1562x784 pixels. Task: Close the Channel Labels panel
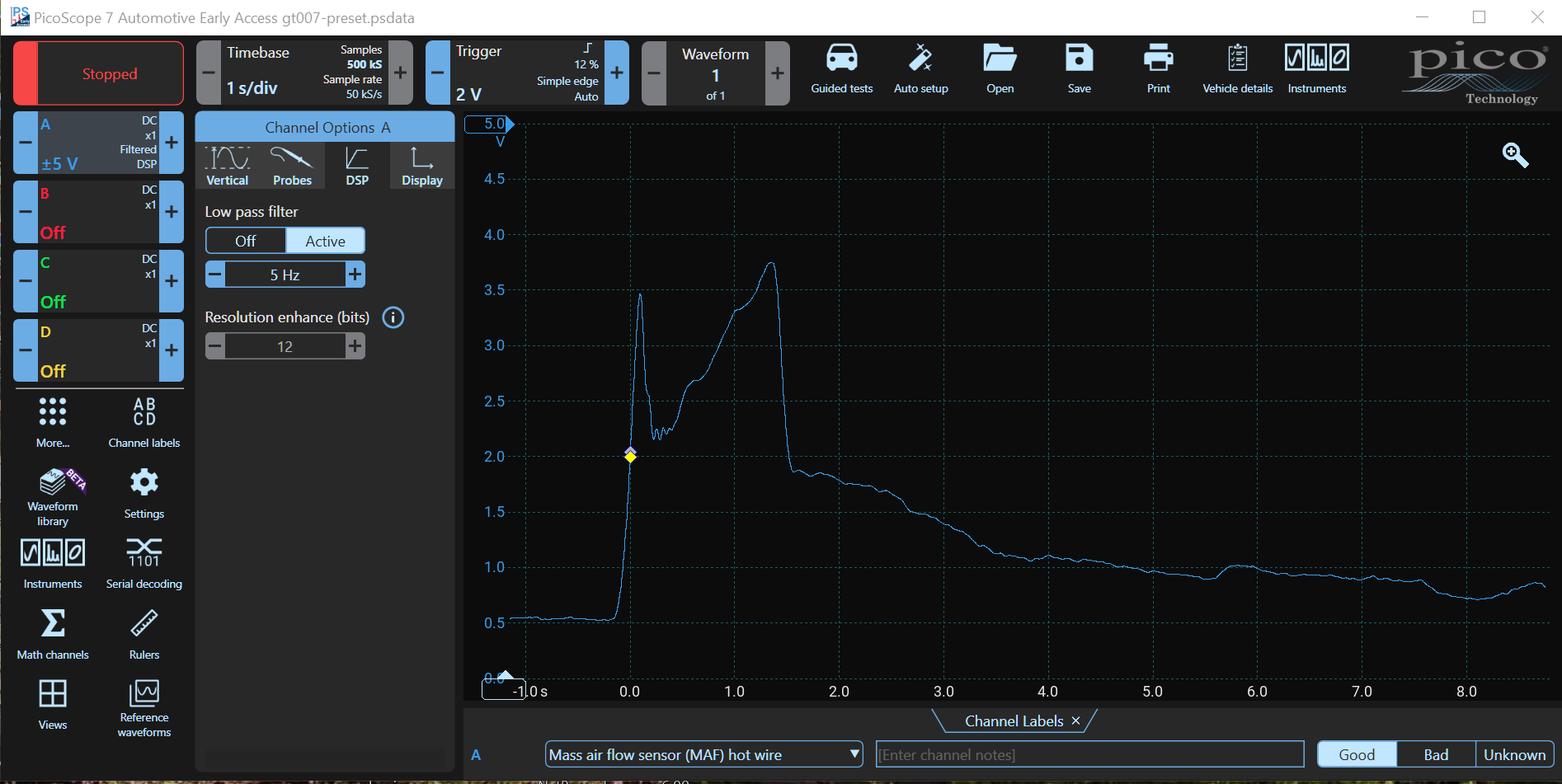[x=1075, y=721]
